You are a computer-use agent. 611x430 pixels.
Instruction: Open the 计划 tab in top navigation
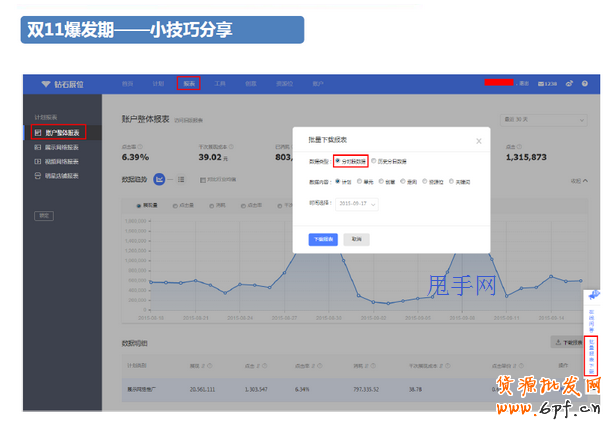coord(158,84)
